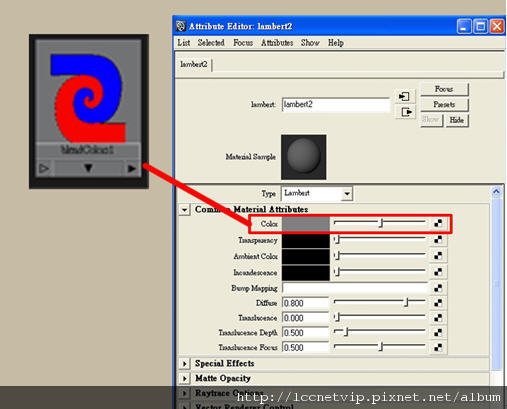Open the Focus menu
Viewport: 507px width, 409px height.
click(x=243, y=43)
